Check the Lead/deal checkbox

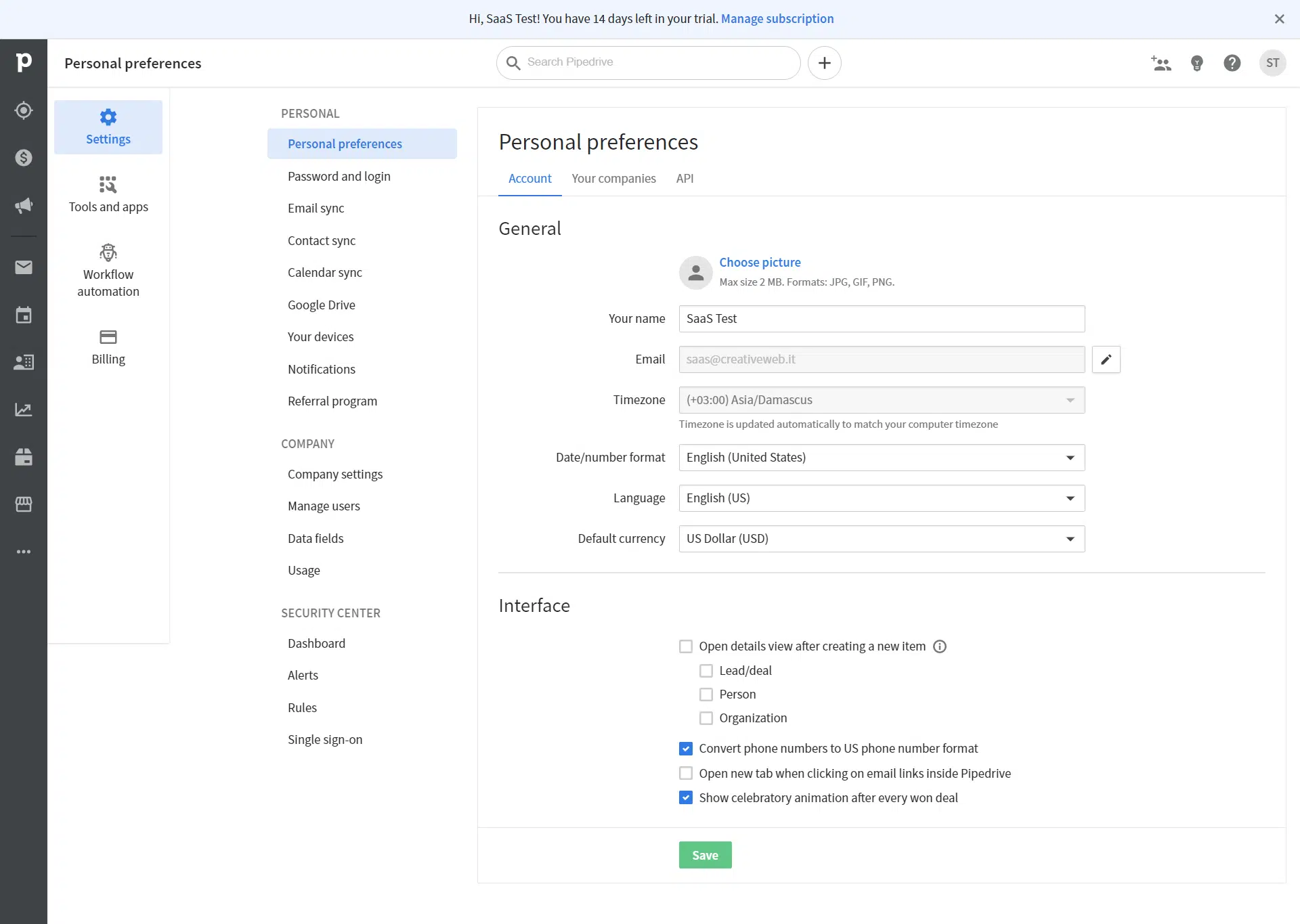(x=706, y=671)
